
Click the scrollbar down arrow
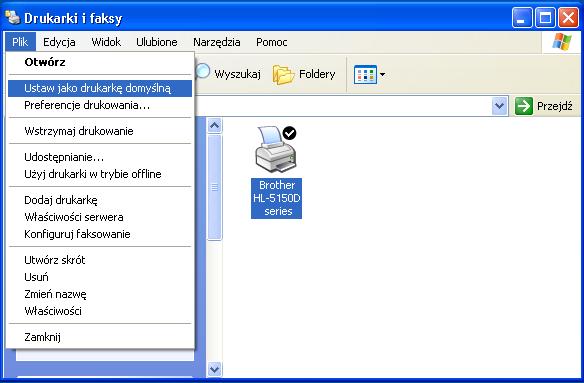[x=215, y=369]
